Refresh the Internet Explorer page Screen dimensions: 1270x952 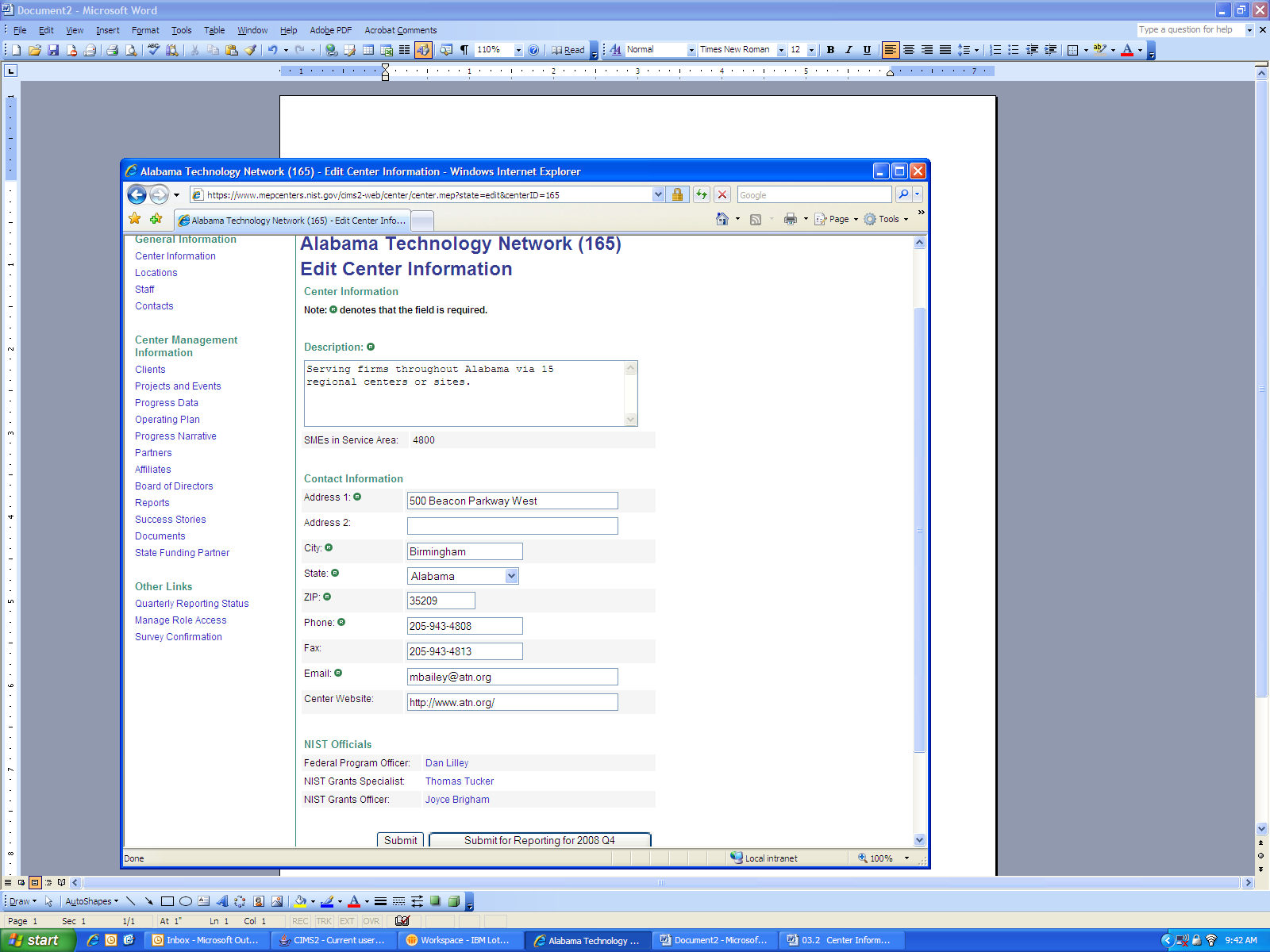(x=702, y=194)
